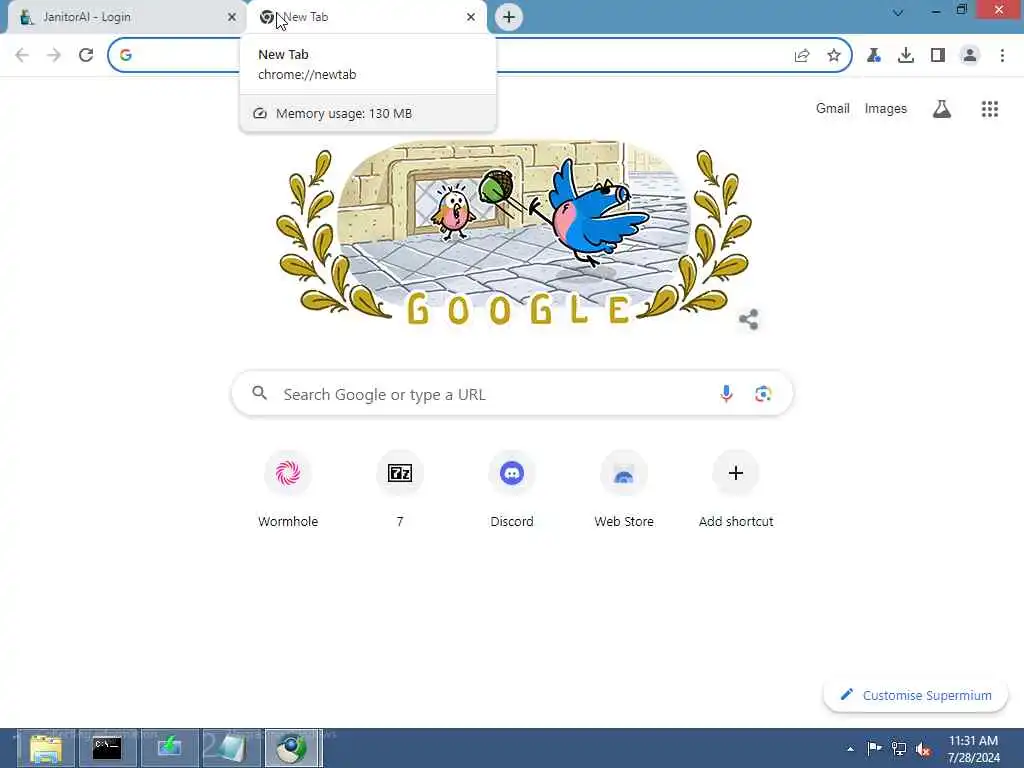Screen dimensions: 1024x768
Task: Open the Wormhole shortcut
Action: coord(288,488)
